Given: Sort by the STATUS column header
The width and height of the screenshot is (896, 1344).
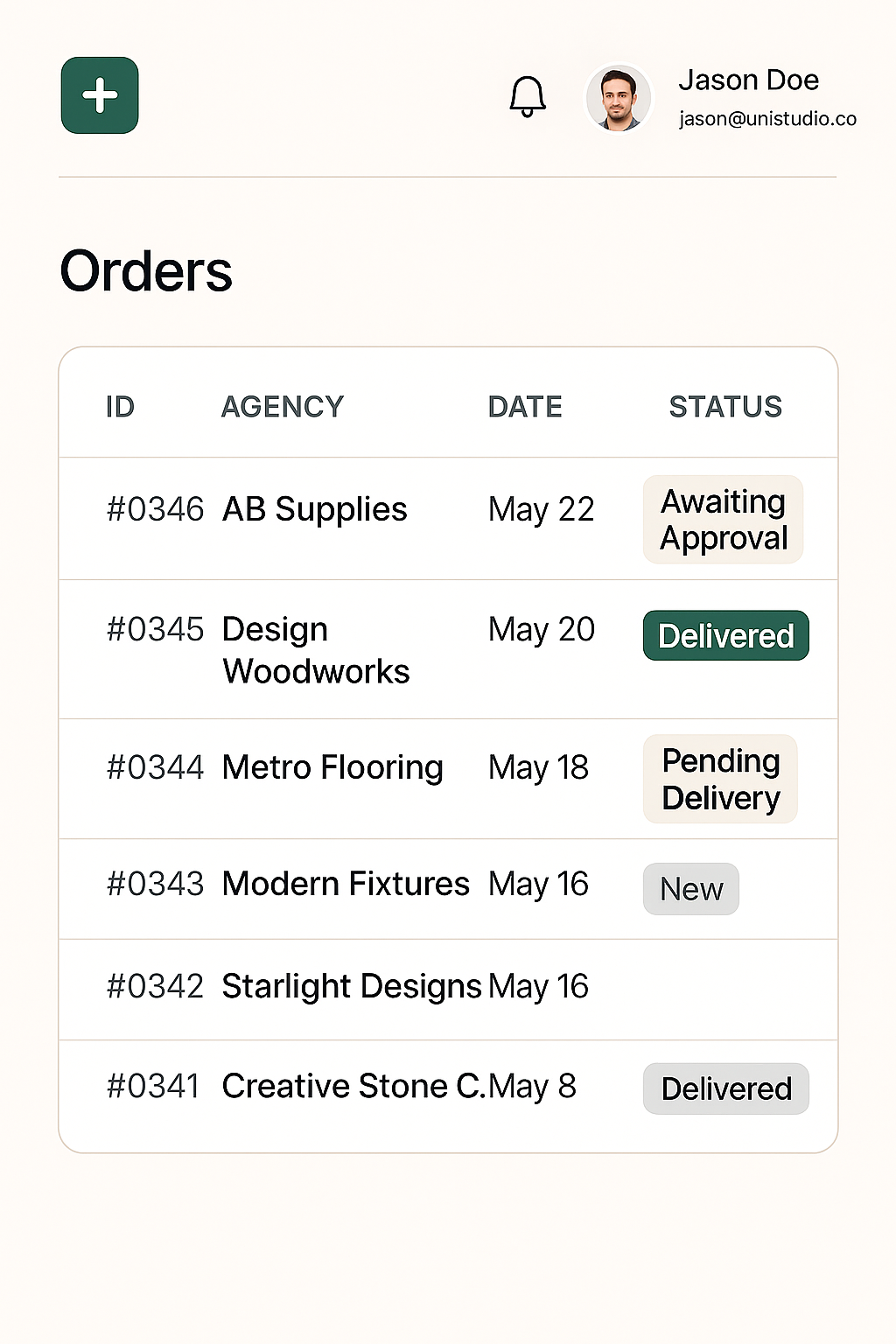Looking at the screenshot, I should point(725,407).
